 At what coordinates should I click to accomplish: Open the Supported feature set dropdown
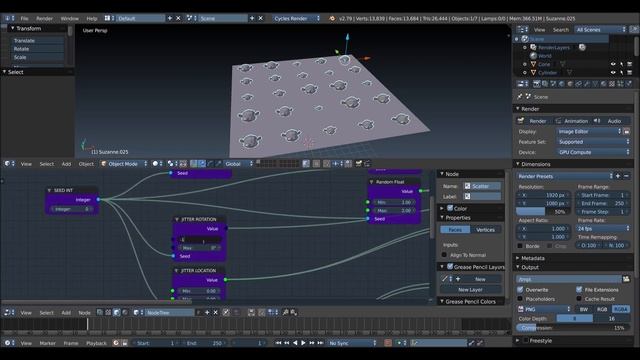tap(594, 142)
